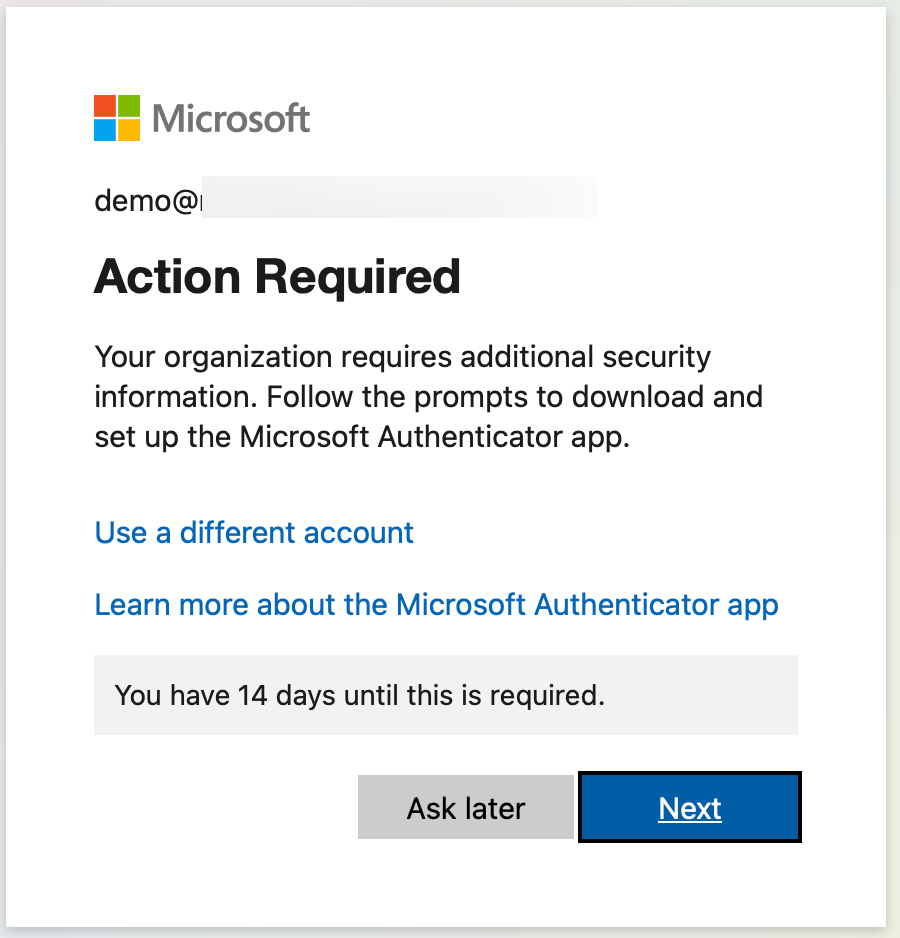Click the Action Required heading
Screen dimensions: 900x938
pyautogui.click(x=277, y=277)
